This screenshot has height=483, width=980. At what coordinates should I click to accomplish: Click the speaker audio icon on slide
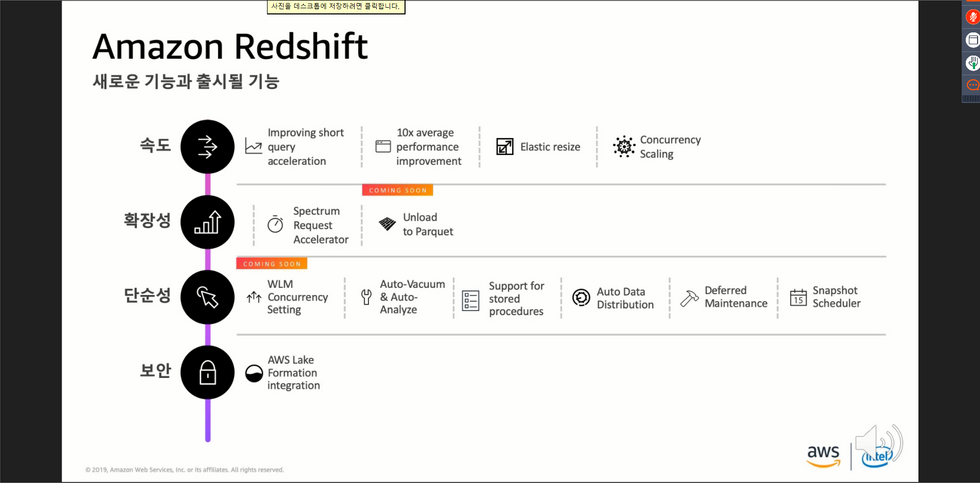pos(879,445)
